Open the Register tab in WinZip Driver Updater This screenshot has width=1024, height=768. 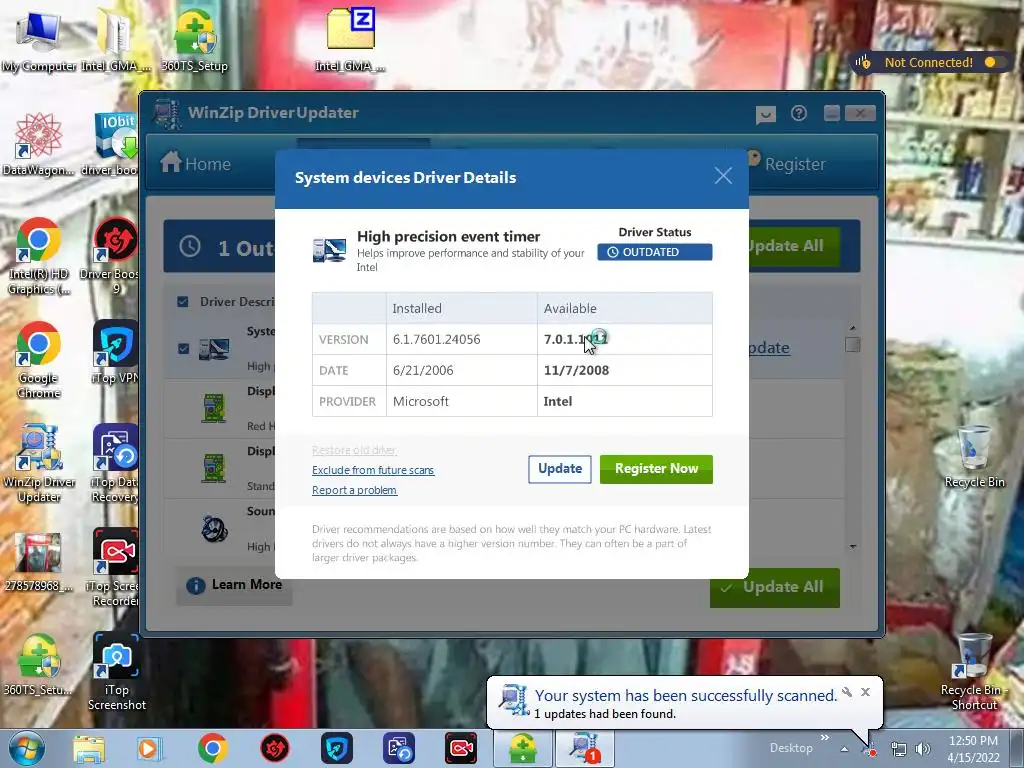(787, 163)
